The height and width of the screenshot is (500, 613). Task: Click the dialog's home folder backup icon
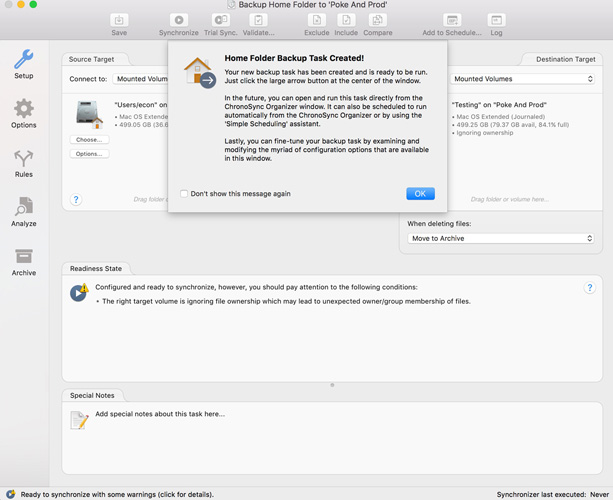pyautogui.click(x=200, y=72)
